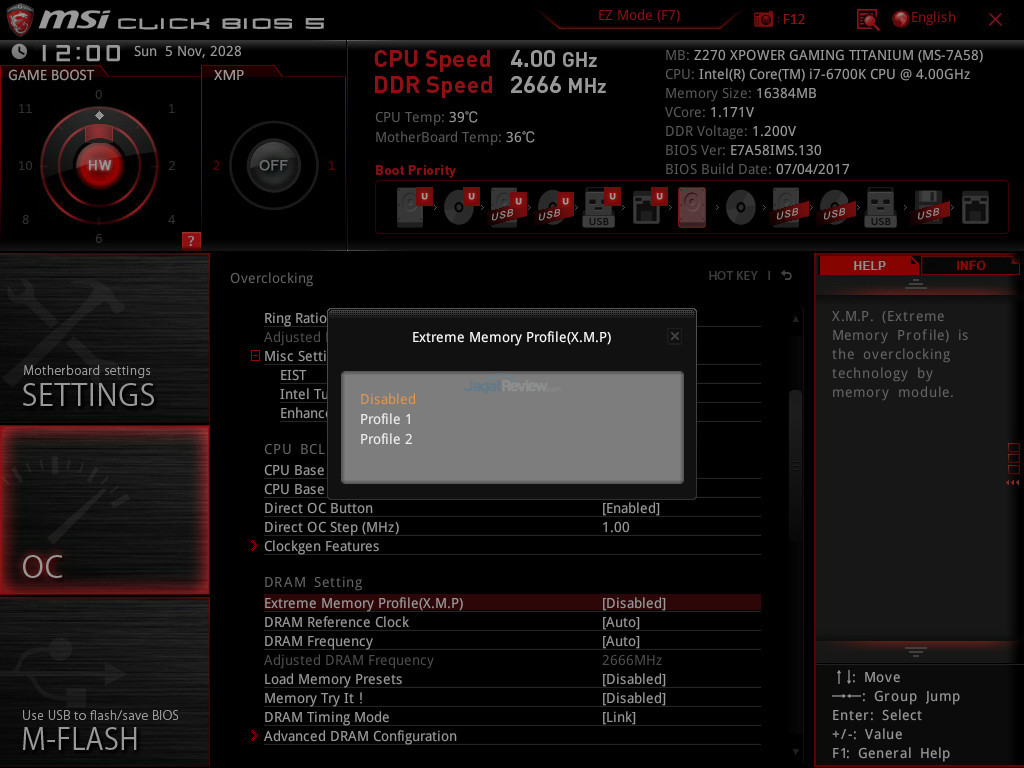Click the F12 screenshot camera icon
Screen dimensions: 1024x768
click(763, 19)
